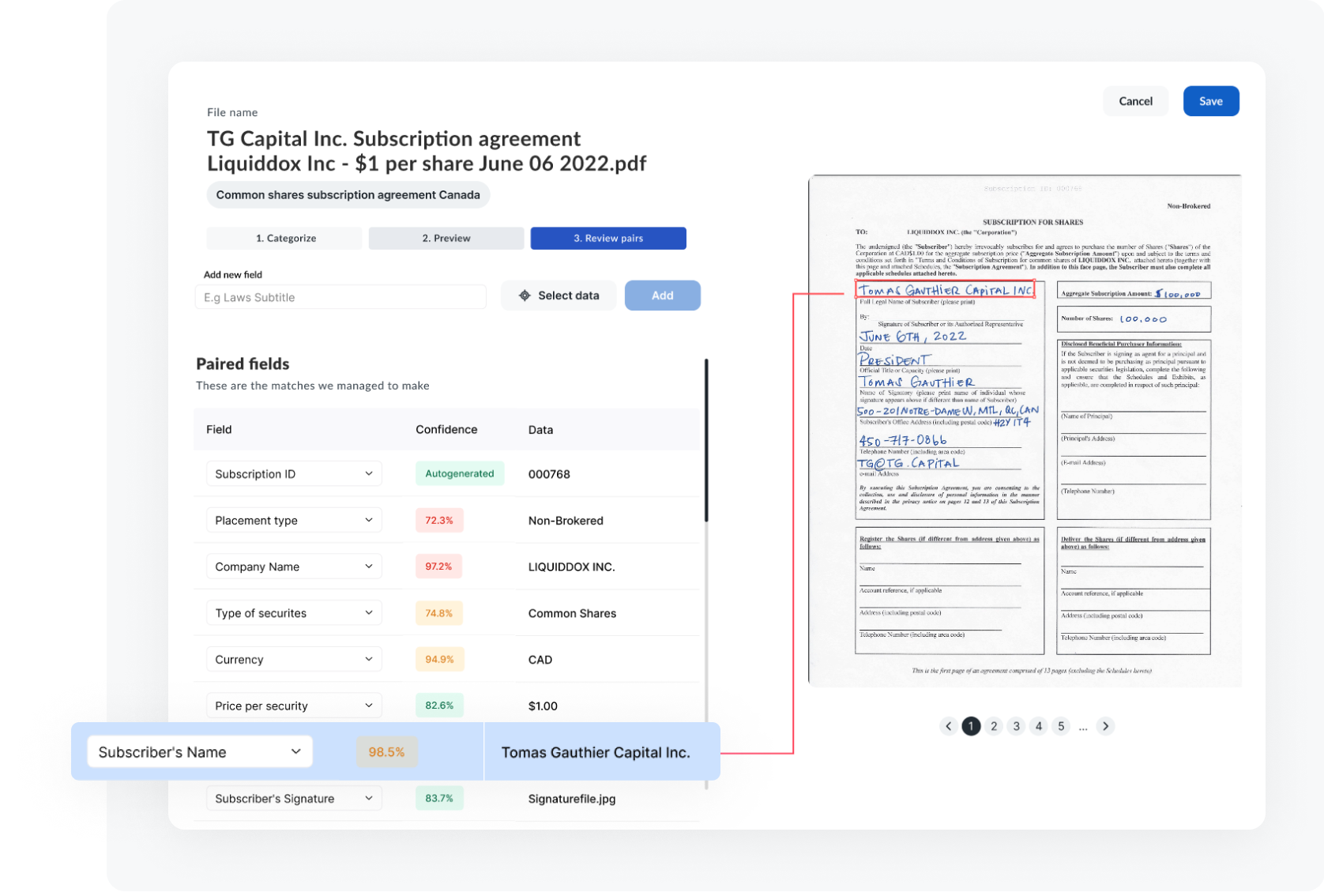This screenshot has width=1324, height=896.
Task: Open the 2. Preview step tab
Action: tap(446, 238)
